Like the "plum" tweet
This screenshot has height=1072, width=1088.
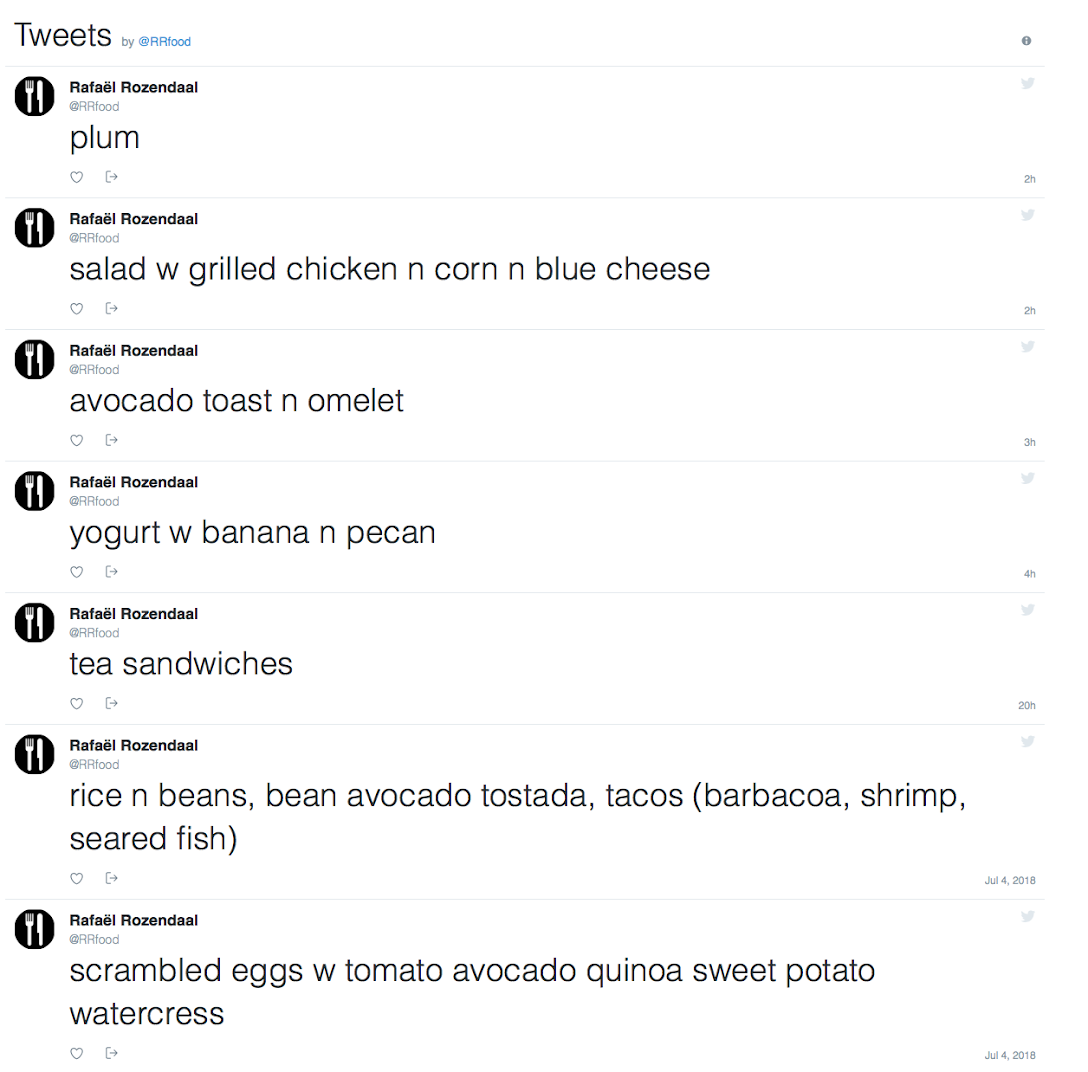coord(76,177)
